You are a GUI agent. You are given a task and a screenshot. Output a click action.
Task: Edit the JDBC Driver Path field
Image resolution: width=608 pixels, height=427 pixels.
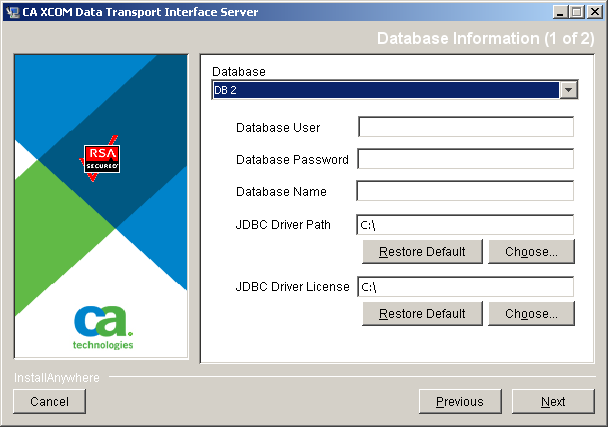pyautogui.click(x=465, y=225)
